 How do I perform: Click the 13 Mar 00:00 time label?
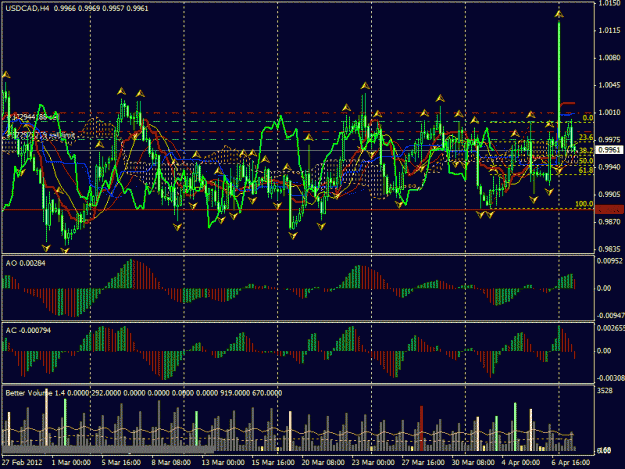coord(223,463)
